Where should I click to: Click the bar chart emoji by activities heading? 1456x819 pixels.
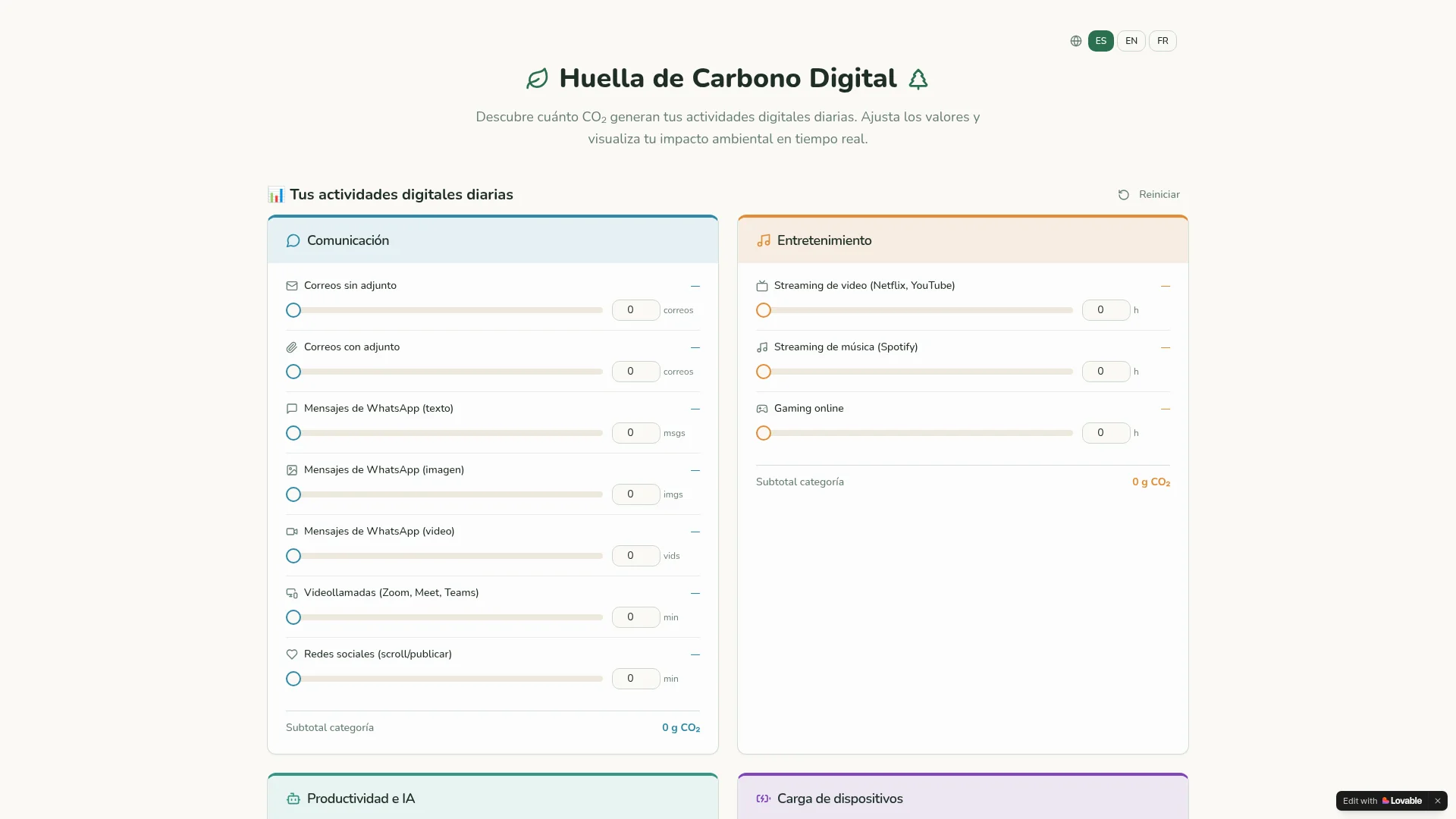point(276,195)
